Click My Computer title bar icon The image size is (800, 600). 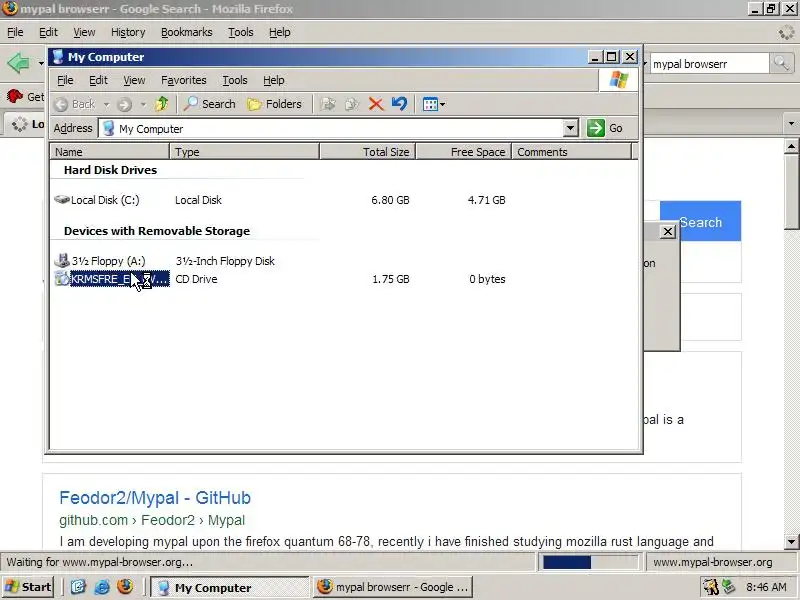click(58, 57)
